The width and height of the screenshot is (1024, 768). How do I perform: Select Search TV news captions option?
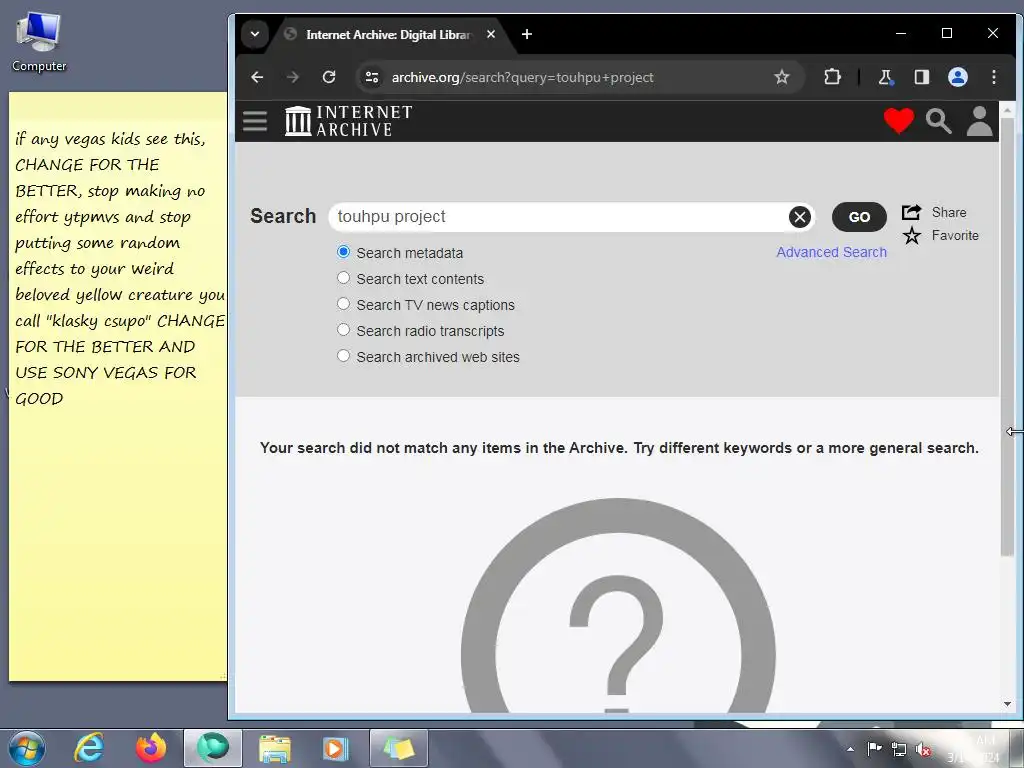[x=344, y=304]
